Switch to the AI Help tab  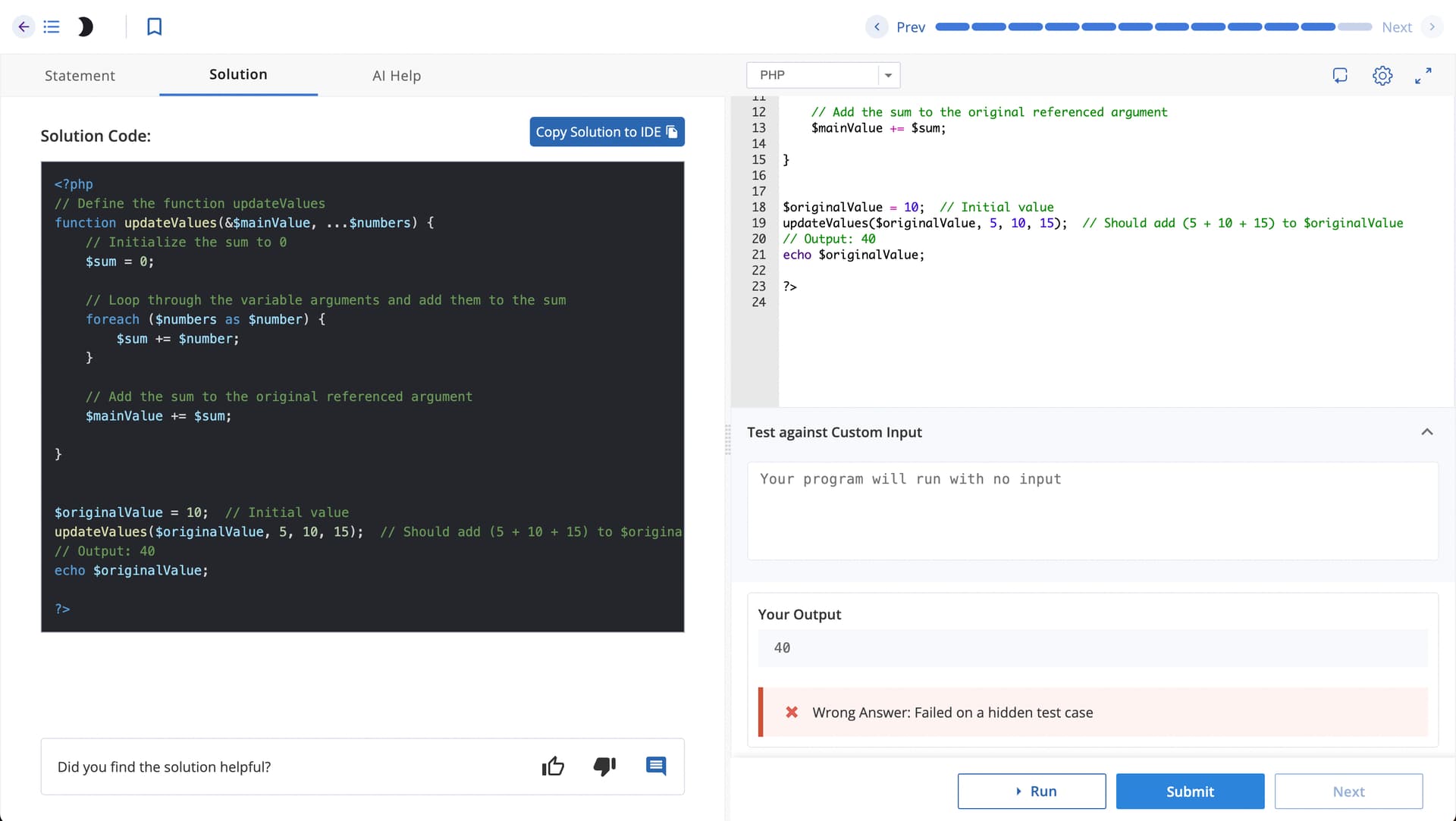click(396, 76)
